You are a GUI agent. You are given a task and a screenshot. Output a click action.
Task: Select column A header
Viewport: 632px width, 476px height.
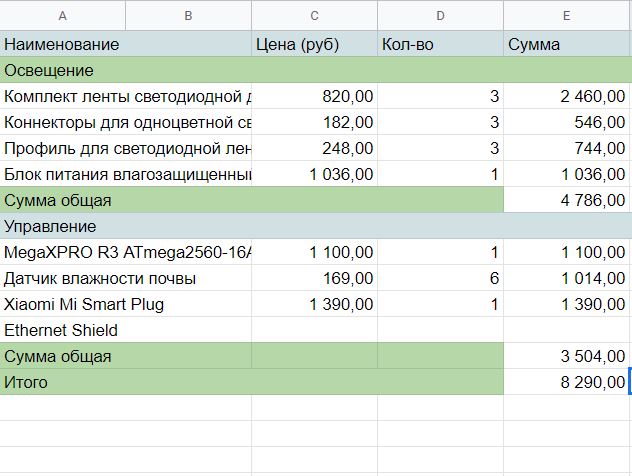pyautogui.click(x=62, y=16)
